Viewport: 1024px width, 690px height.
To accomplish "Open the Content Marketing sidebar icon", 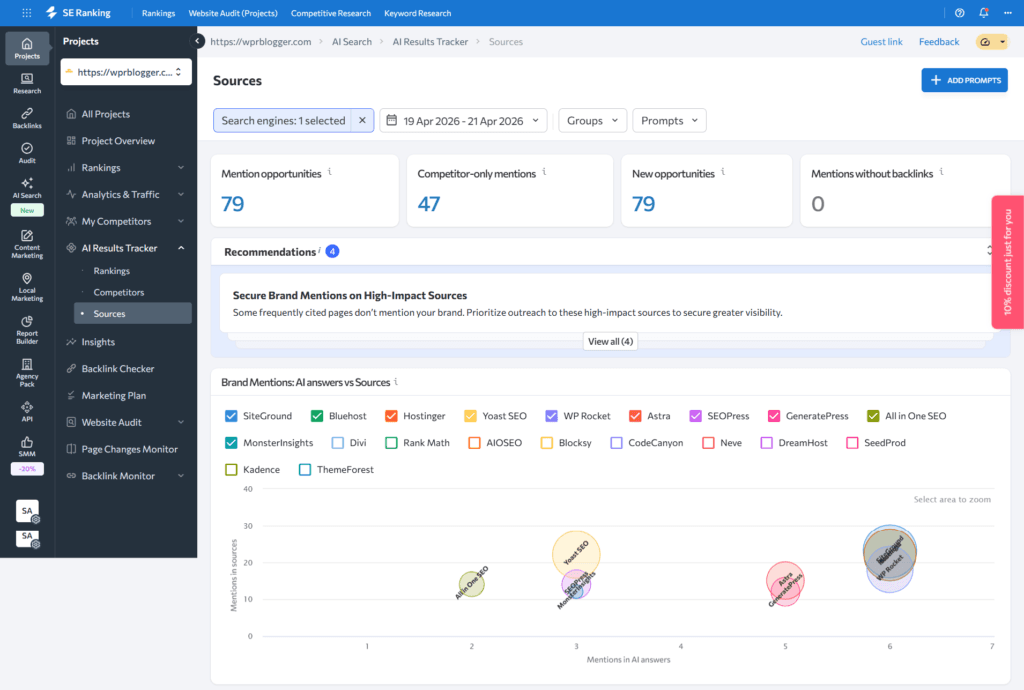I will pos(27,243).
